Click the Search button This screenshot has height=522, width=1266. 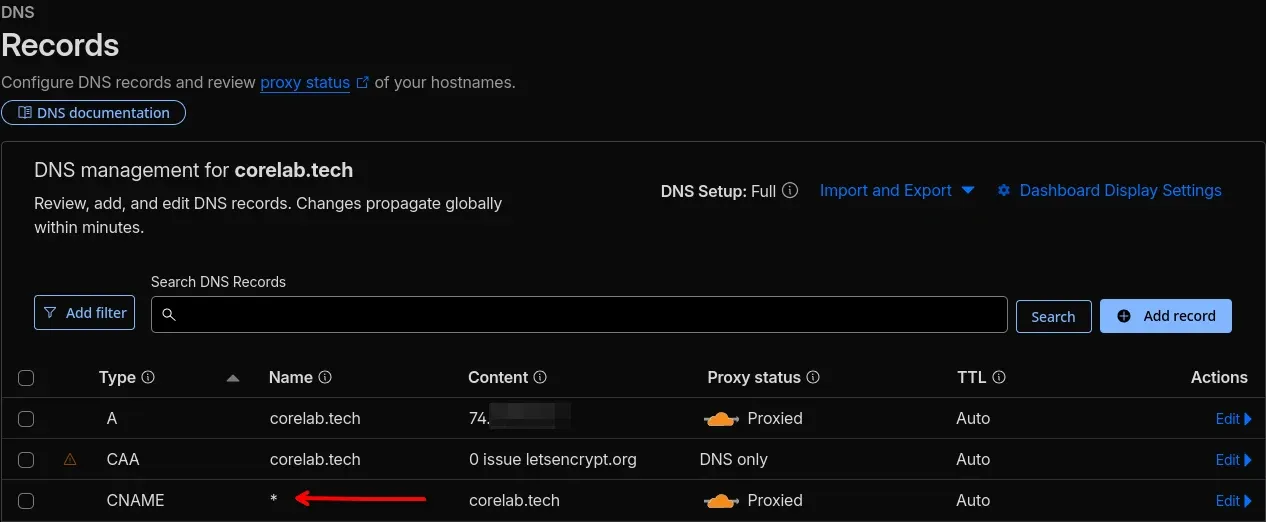coord(1053,316)
